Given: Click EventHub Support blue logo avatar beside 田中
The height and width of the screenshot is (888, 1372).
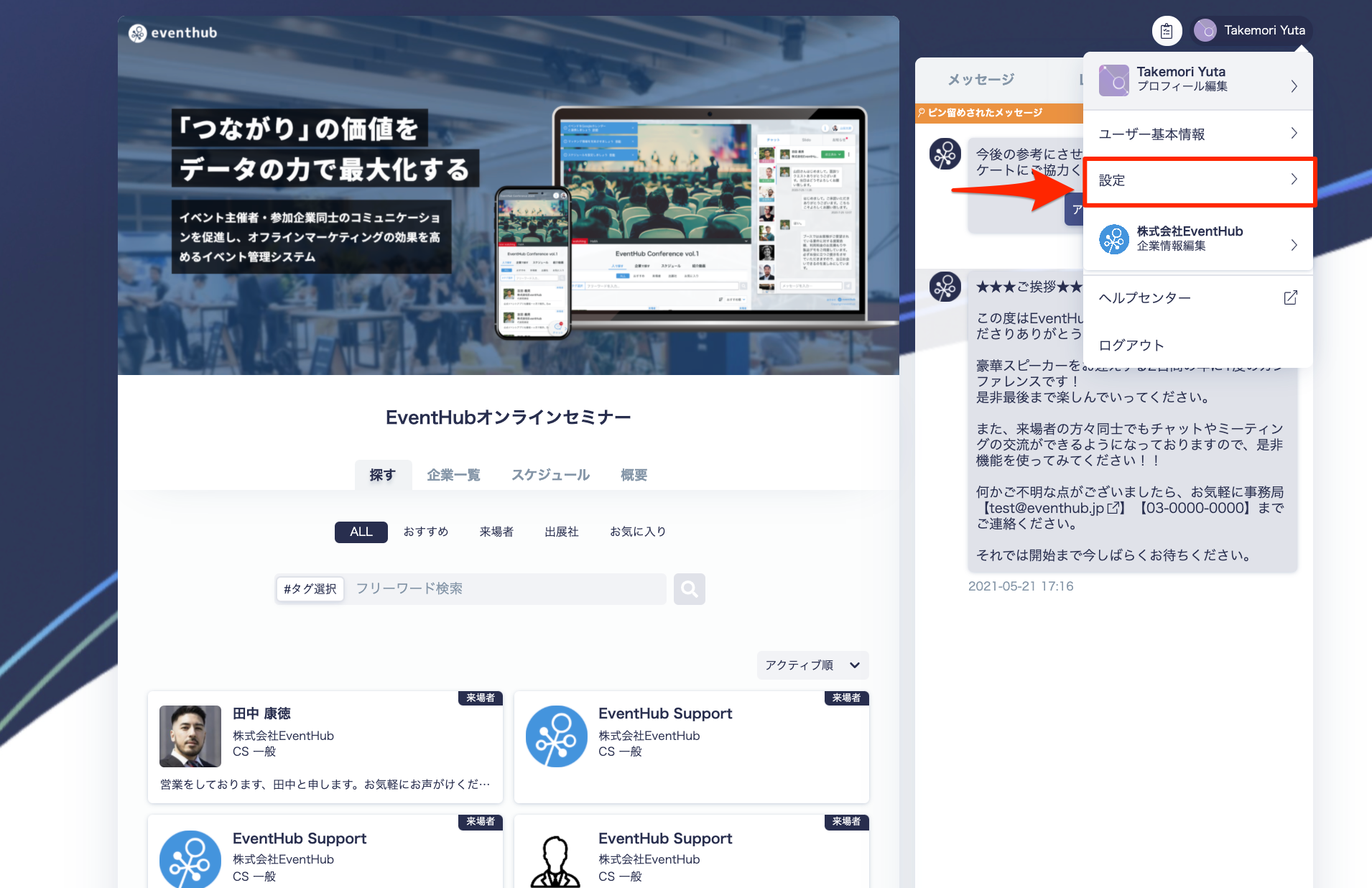Looking at the screenshot, I should (x=556, y=736).
